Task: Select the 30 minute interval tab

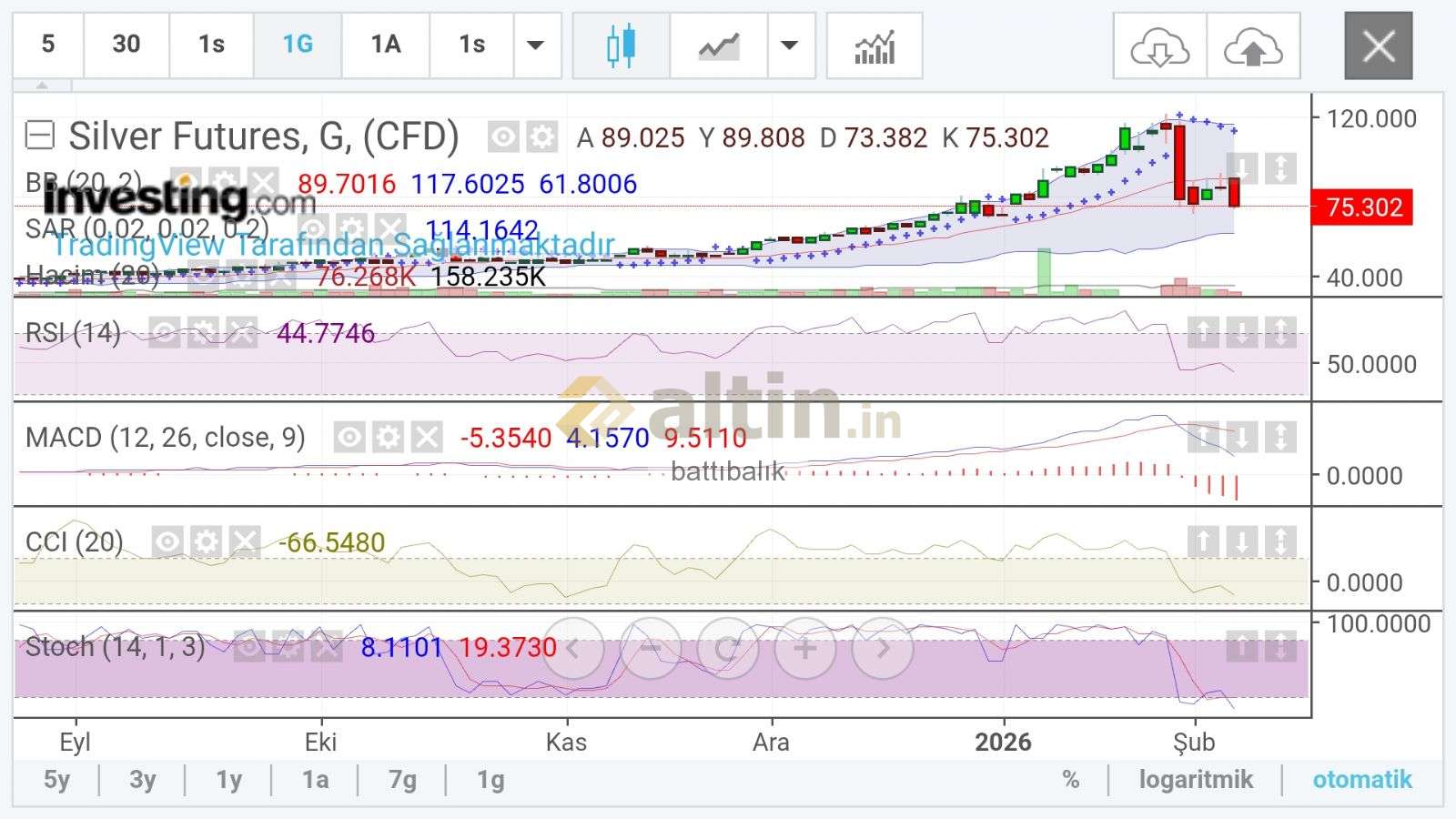Action: [126, 45]
